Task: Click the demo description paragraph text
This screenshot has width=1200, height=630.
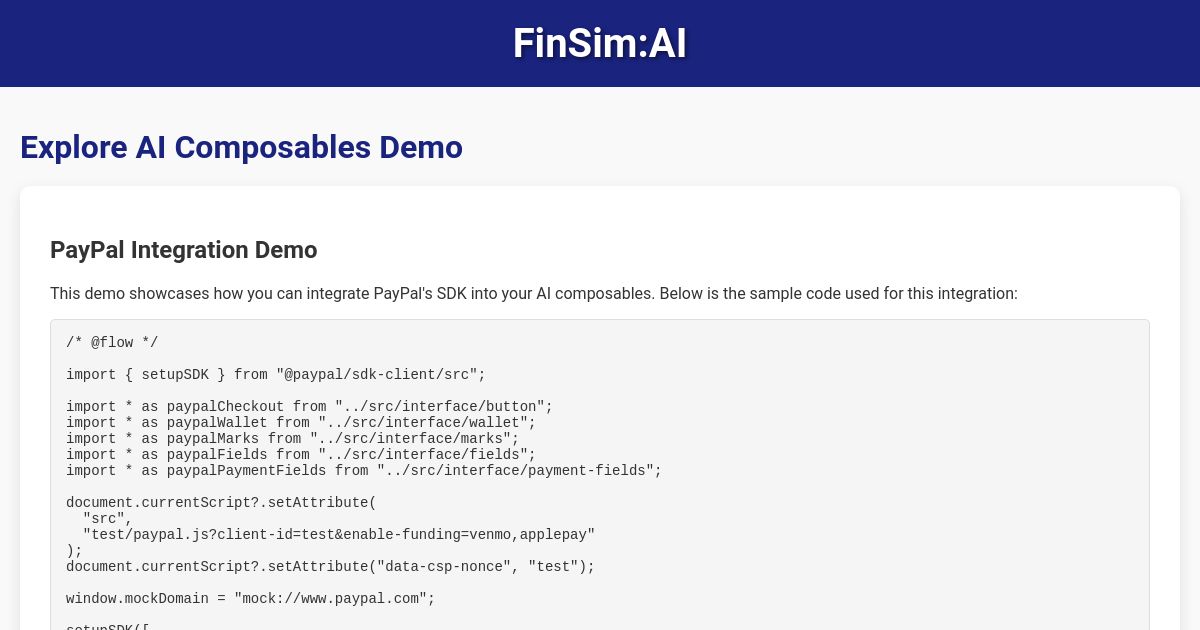Action: click(534, 293)
